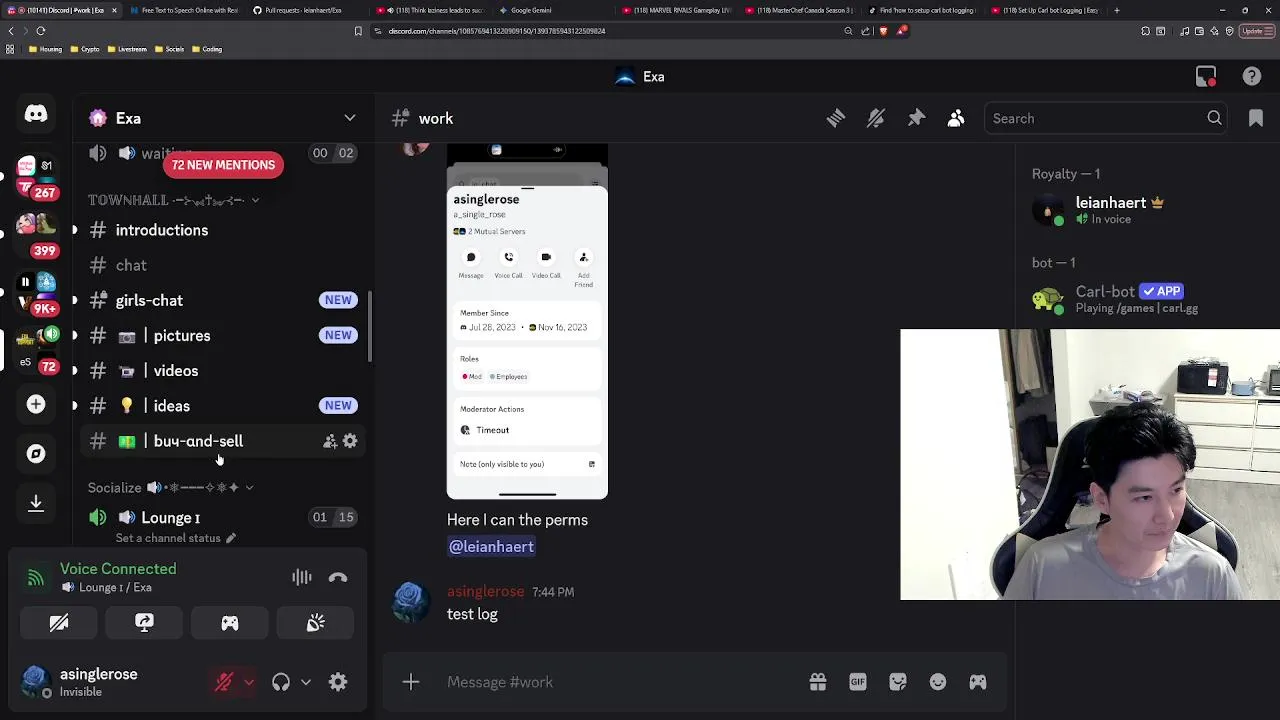This screenshot has height=720, width=1280.
Task: Jump to 72 new mentions
Action: (223, 165)
